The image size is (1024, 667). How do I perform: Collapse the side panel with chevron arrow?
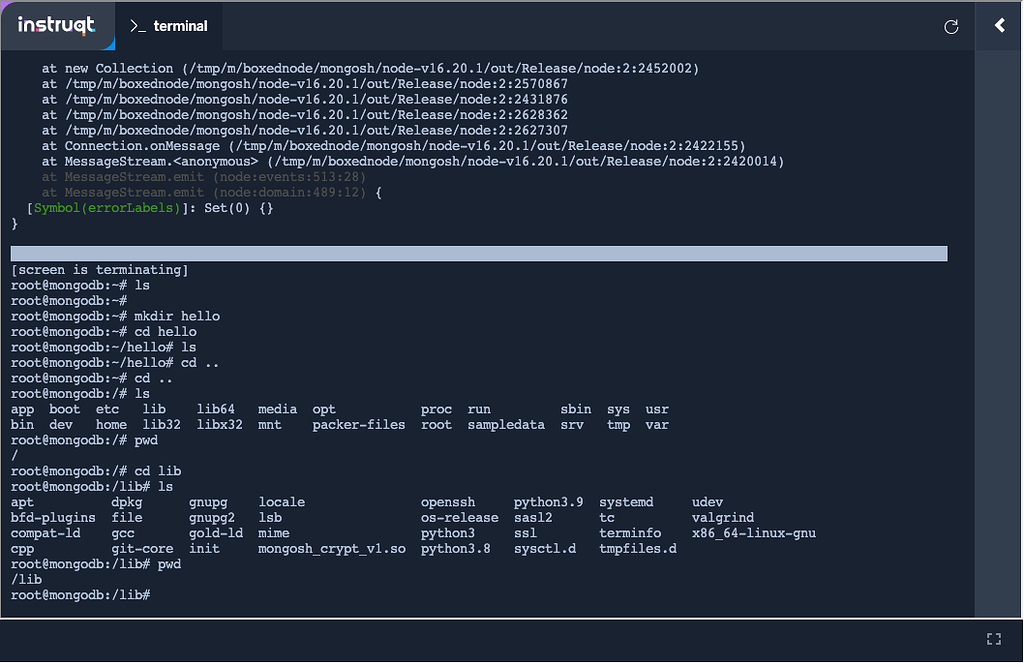(x=999, y=26)
